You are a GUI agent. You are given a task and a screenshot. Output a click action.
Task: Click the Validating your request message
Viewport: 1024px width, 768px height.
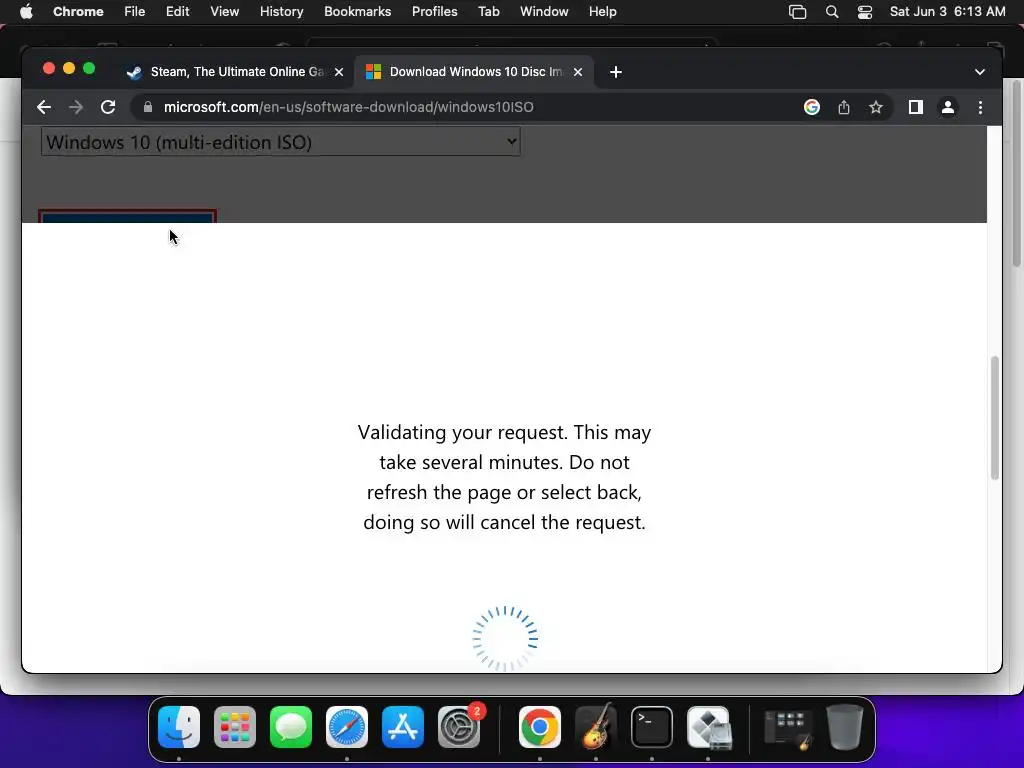[x=504, y=477]
